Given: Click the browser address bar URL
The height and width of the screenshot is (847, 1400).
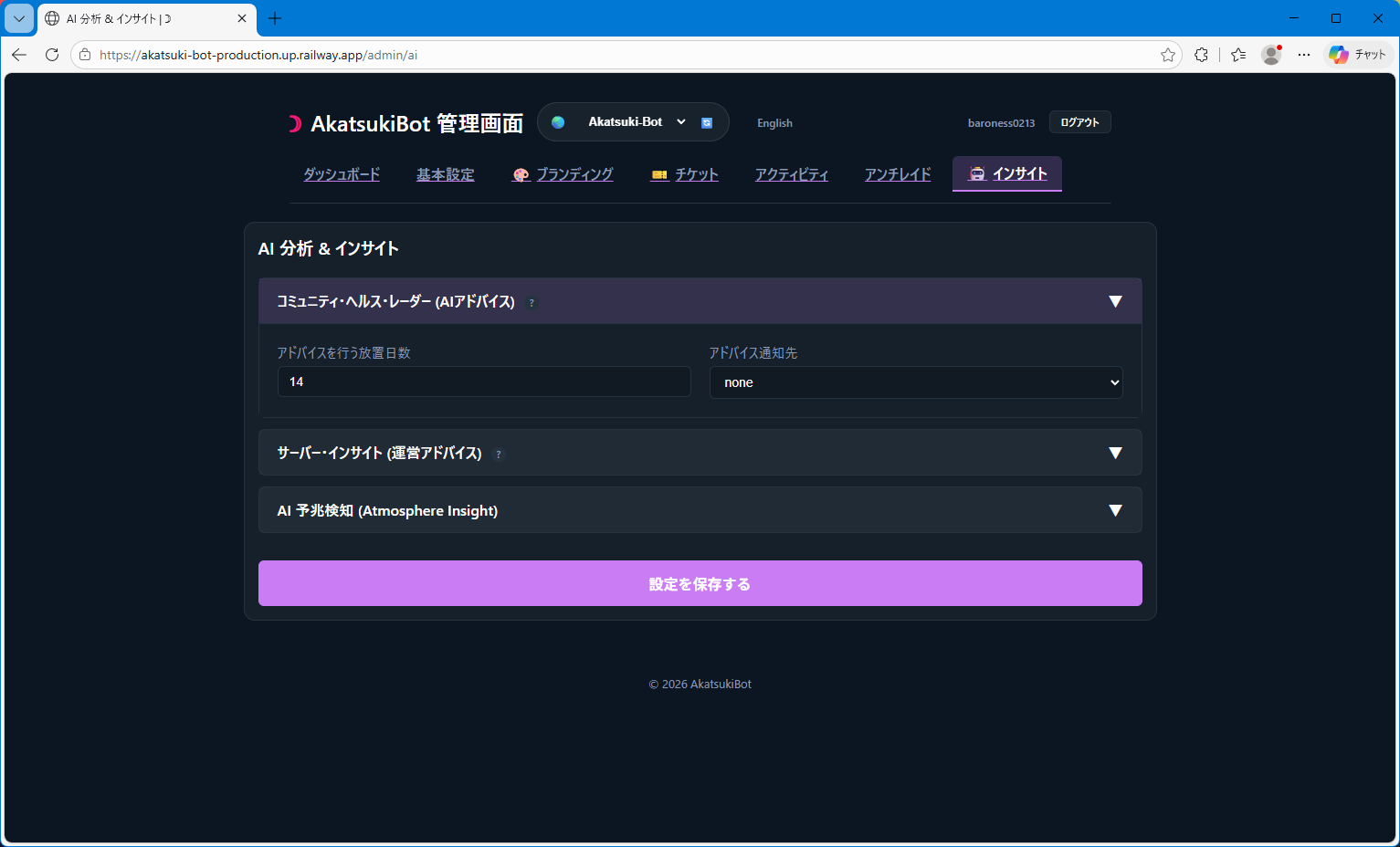Looking at the screenshot, I should pyautogui.click(x=258, y=55).
